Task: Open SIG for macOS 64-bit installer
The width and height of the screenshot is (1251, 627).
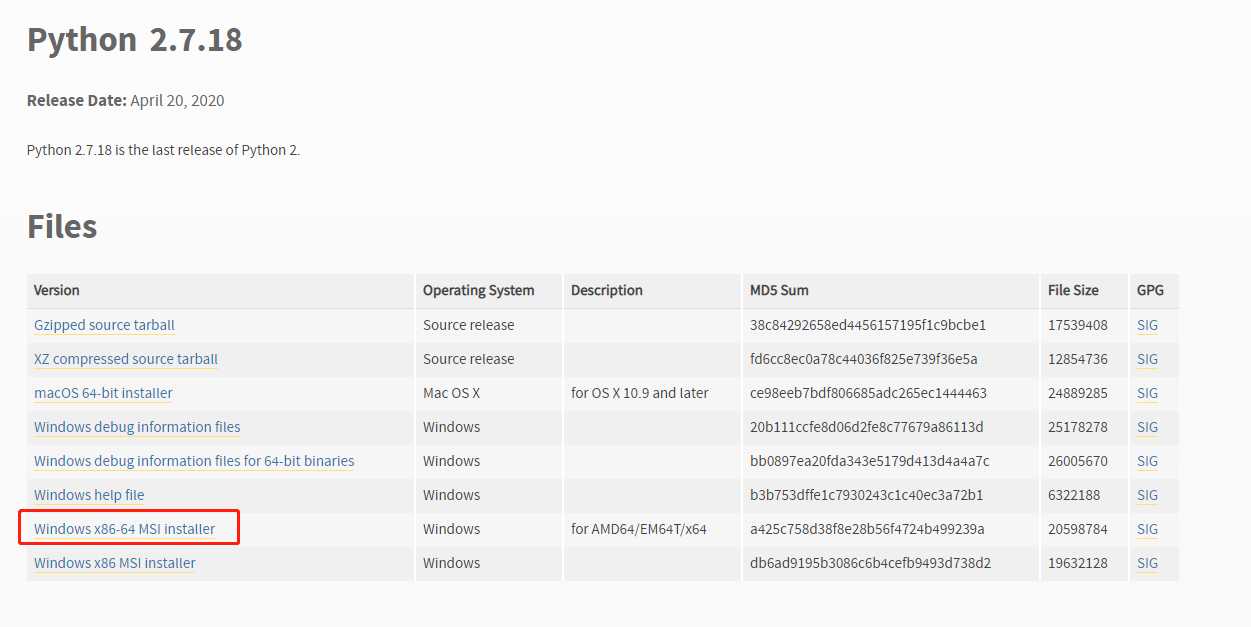Action: pos(1147,393)
